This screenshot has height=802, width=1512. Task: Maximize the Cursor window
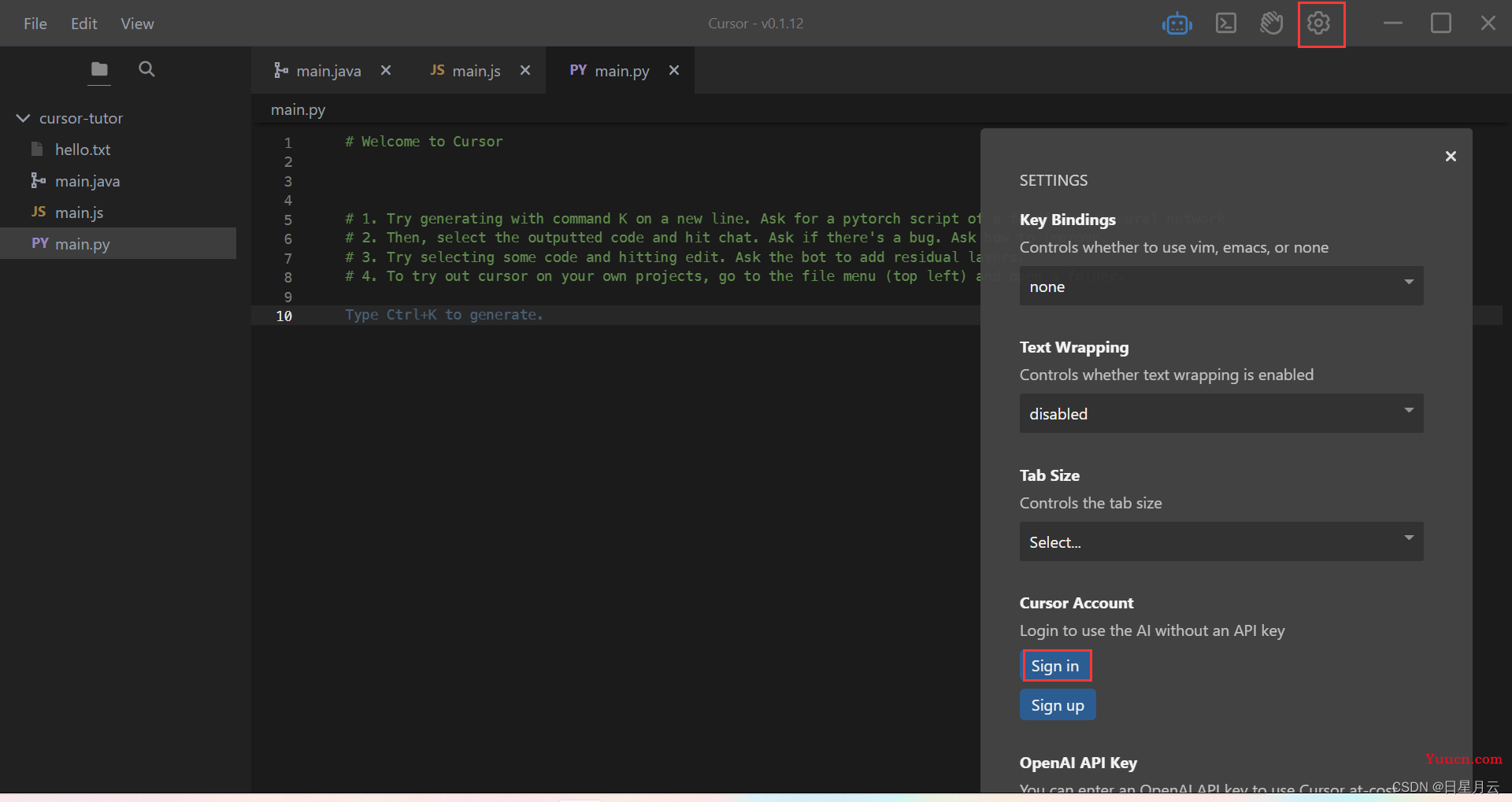coord(1441,24)
